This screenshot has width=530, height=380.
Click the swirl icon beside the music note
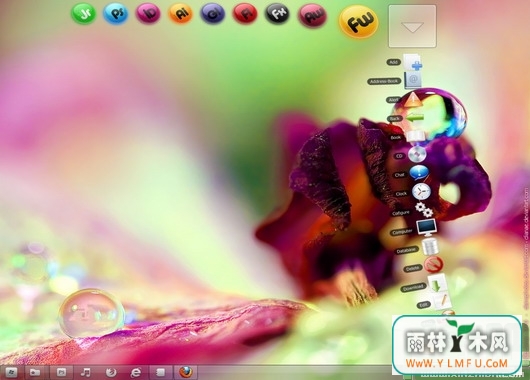tap(111, 373)
